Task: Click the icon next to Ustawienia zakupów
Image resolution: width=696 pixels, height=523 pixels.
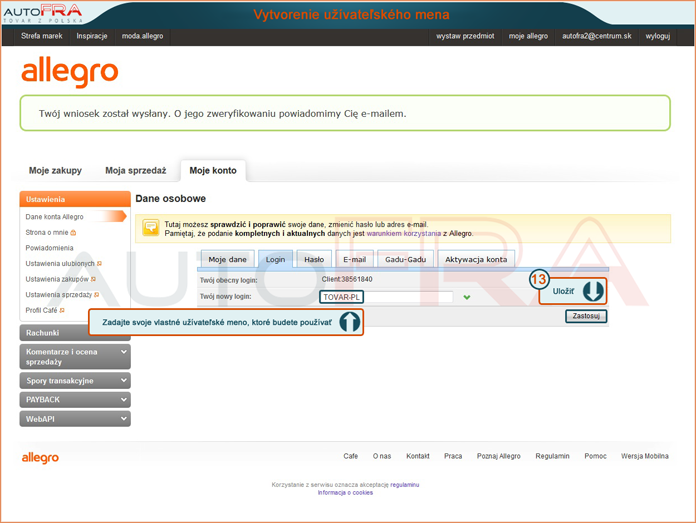Action: [93, 279]
